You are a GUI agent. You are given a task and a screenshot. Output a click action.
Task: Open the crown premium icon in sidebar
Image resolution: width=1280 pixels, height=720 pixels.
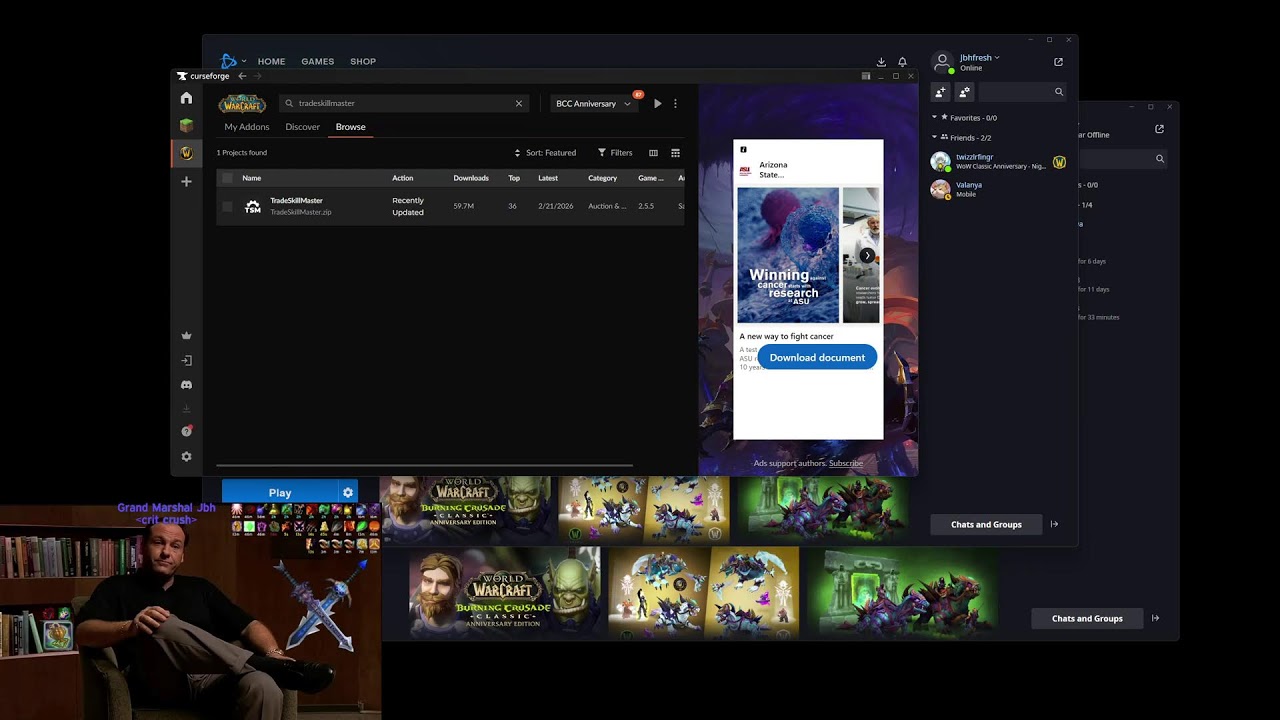186,336
